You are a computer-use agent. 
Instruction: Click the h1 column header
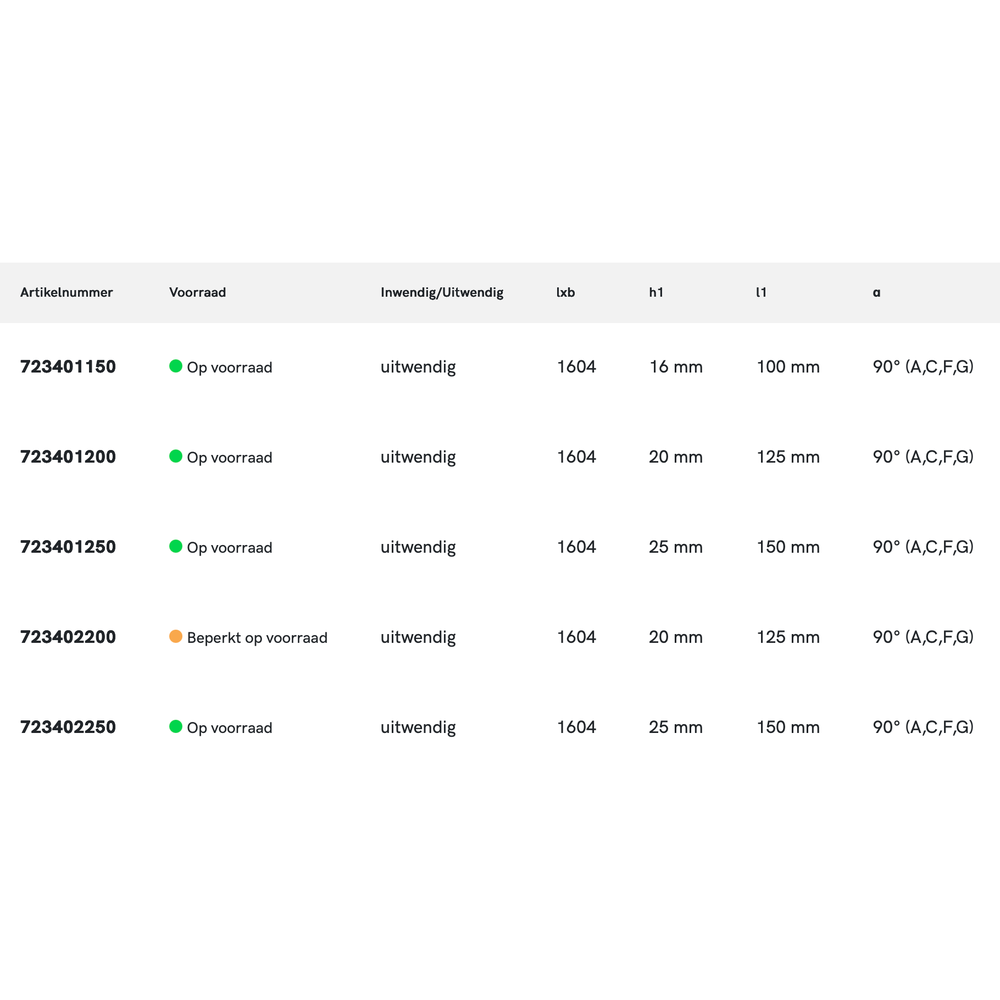(656, 293)
